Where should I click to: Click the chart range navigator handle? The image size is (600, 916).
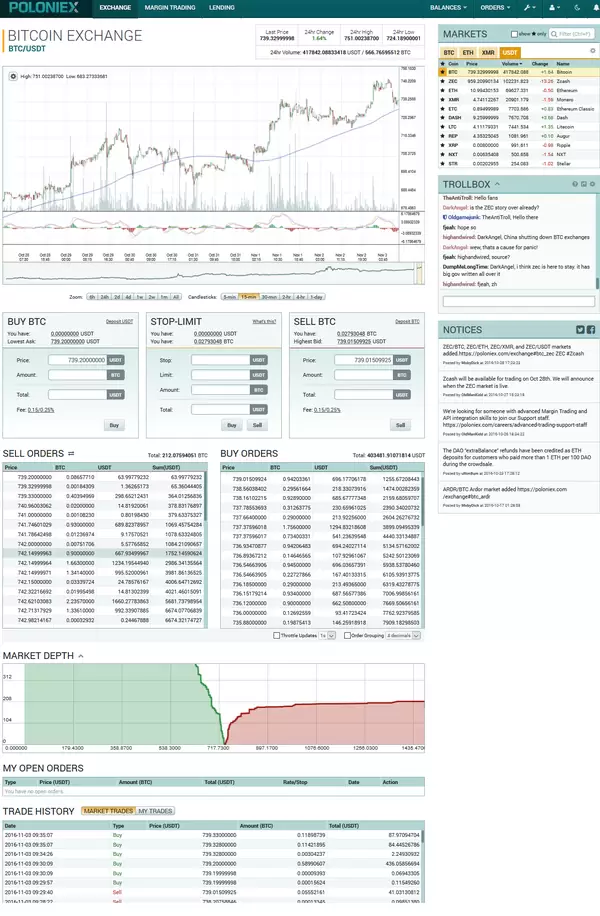click(418, 273)
